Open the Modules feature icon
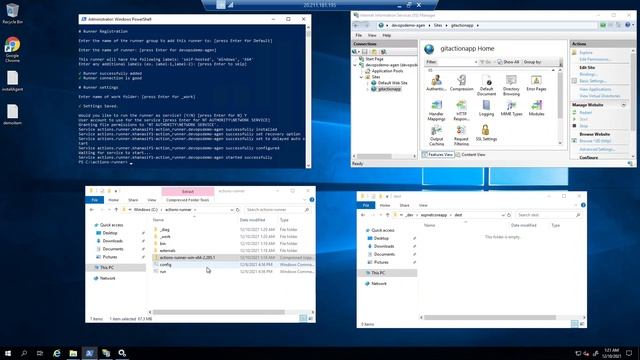The image size is (640, 360). click(536, 108)
